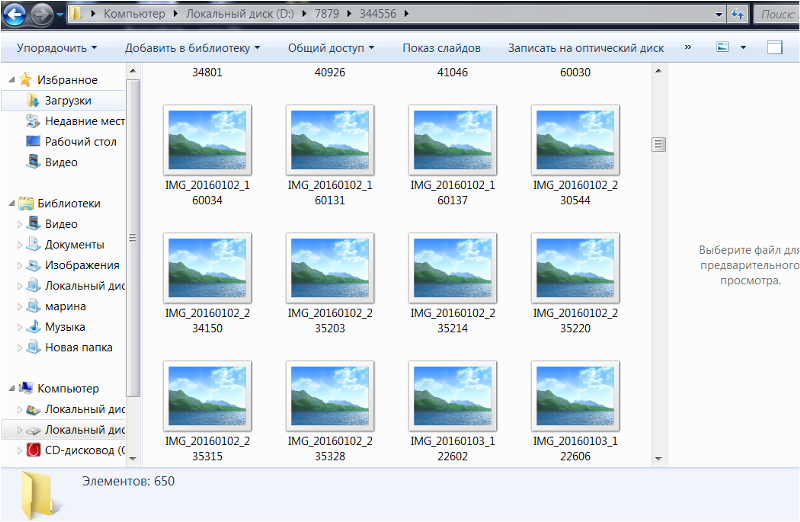Select thumbnail IMG_20160102_235328
800x522 pixels.
coord(330,396)
